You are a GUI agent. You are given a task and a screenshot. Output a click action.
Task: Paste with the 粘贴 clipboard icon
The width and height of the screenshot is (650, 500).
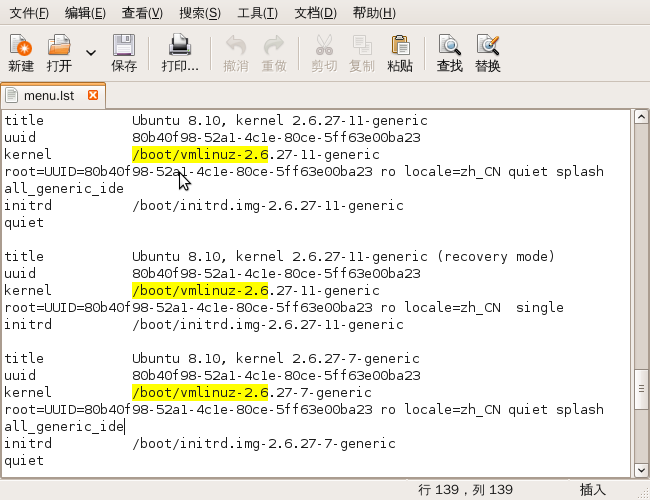click(x=400, y=46)
